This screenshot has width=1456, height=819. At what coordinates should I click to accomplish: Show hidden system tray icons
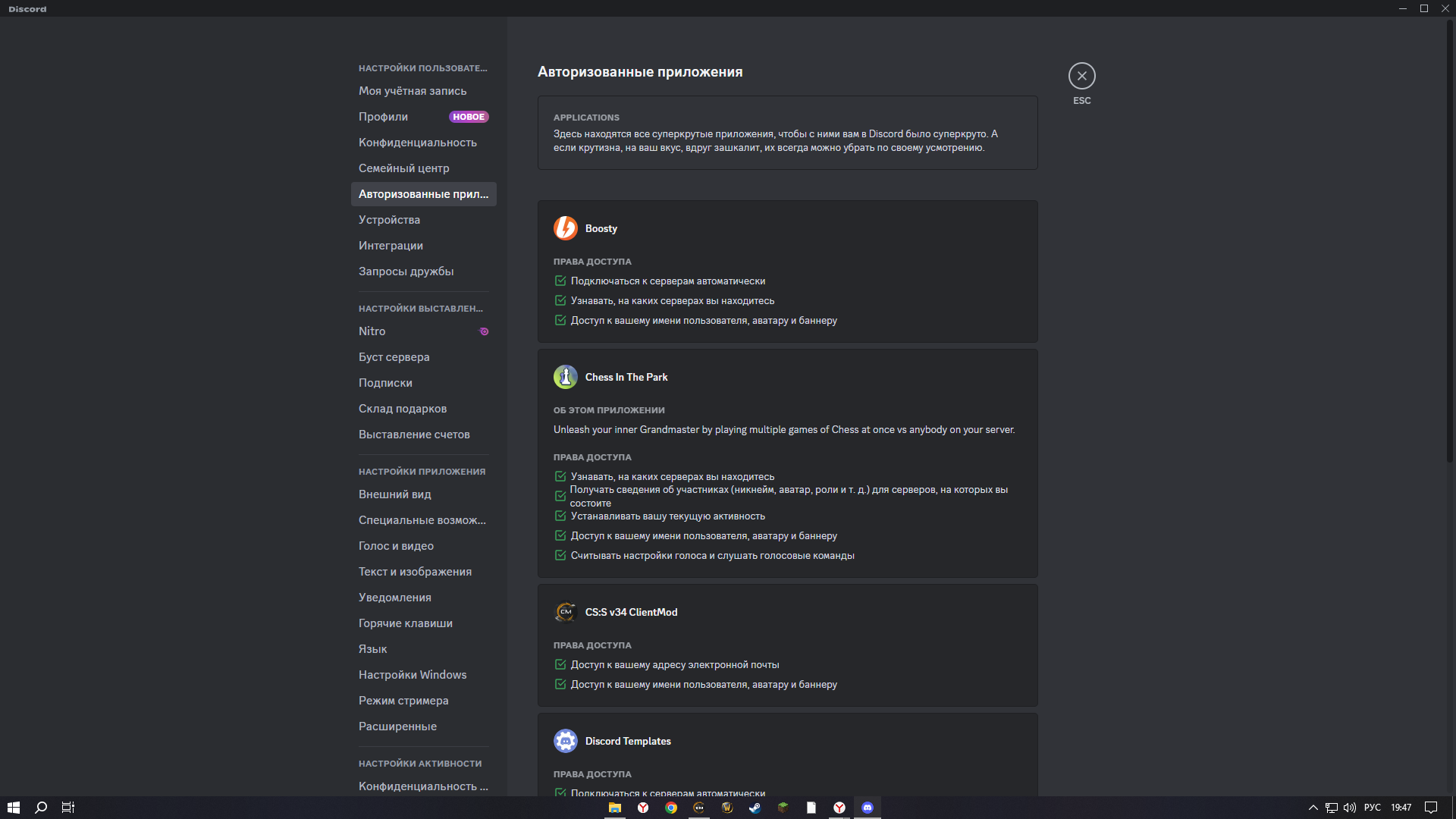click(x=1313, y=808)
